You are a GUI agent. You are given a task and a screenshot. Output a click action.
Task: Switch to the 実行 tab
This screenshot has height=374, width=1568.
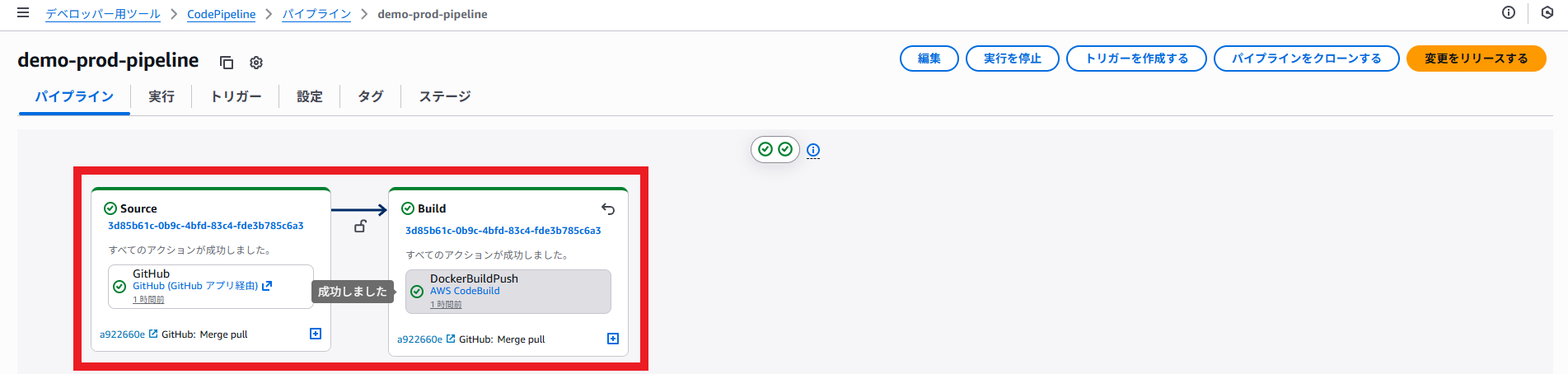161,96
